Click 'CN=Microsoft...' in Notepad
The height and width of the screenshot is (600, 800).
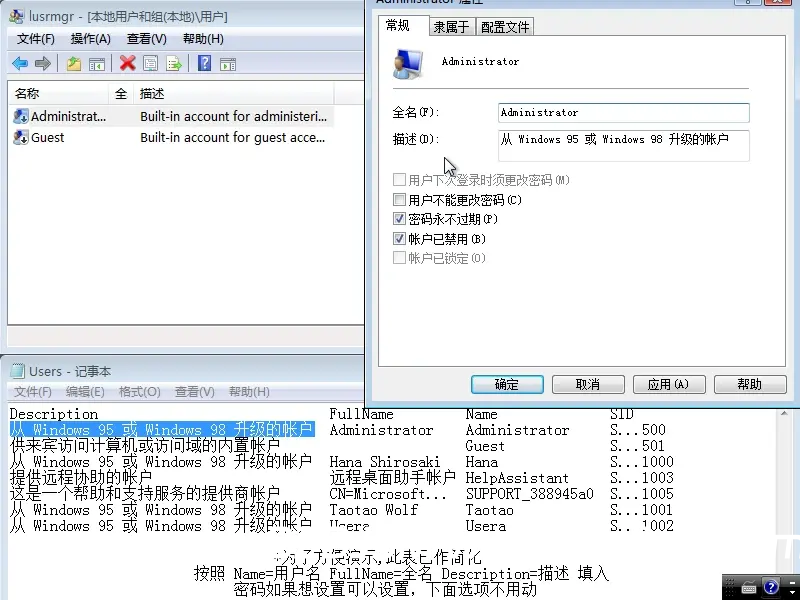click(388, 494)
